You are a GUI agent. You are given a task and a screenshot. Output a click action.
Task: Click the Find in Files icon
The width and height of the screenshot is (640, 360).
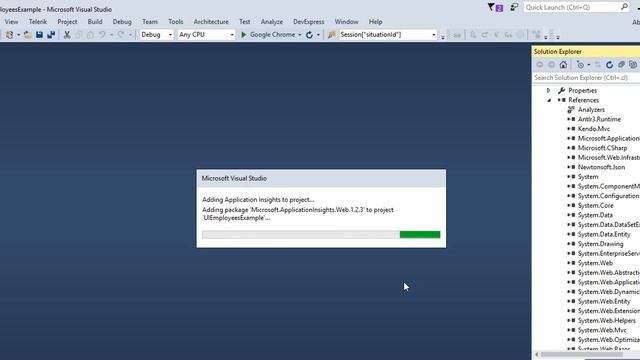click(332, 35)
